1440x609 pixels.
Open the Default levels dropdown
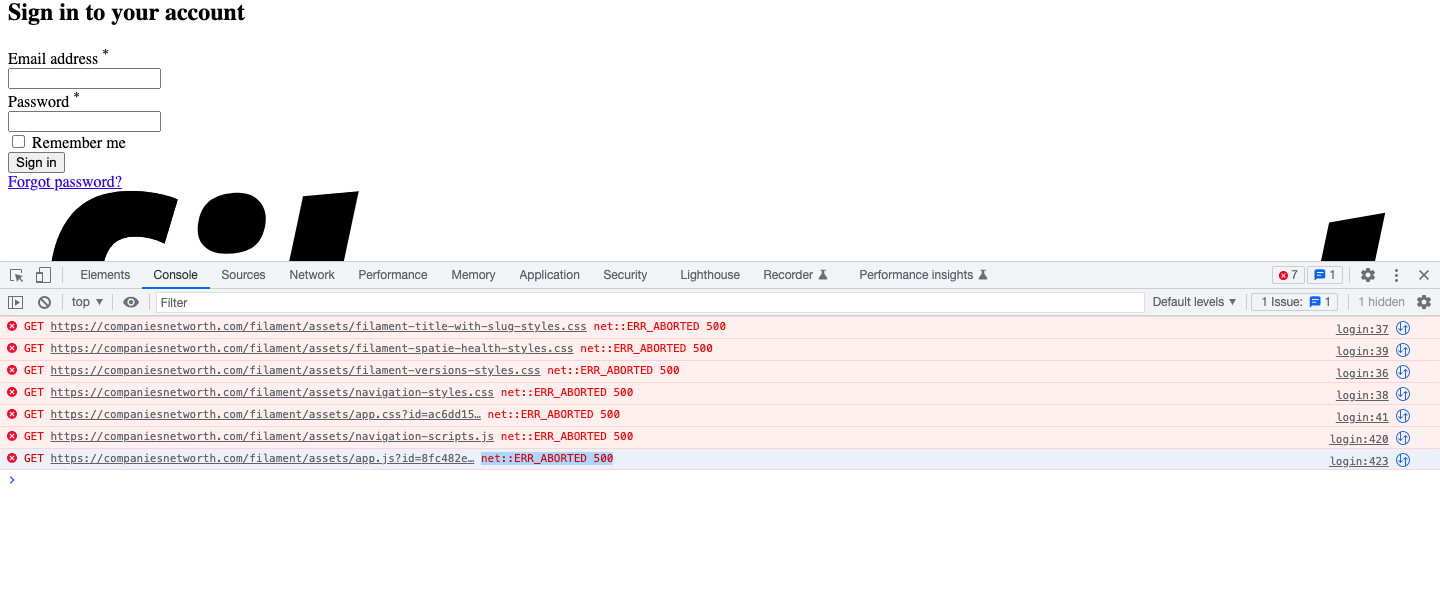(1195, 301)
